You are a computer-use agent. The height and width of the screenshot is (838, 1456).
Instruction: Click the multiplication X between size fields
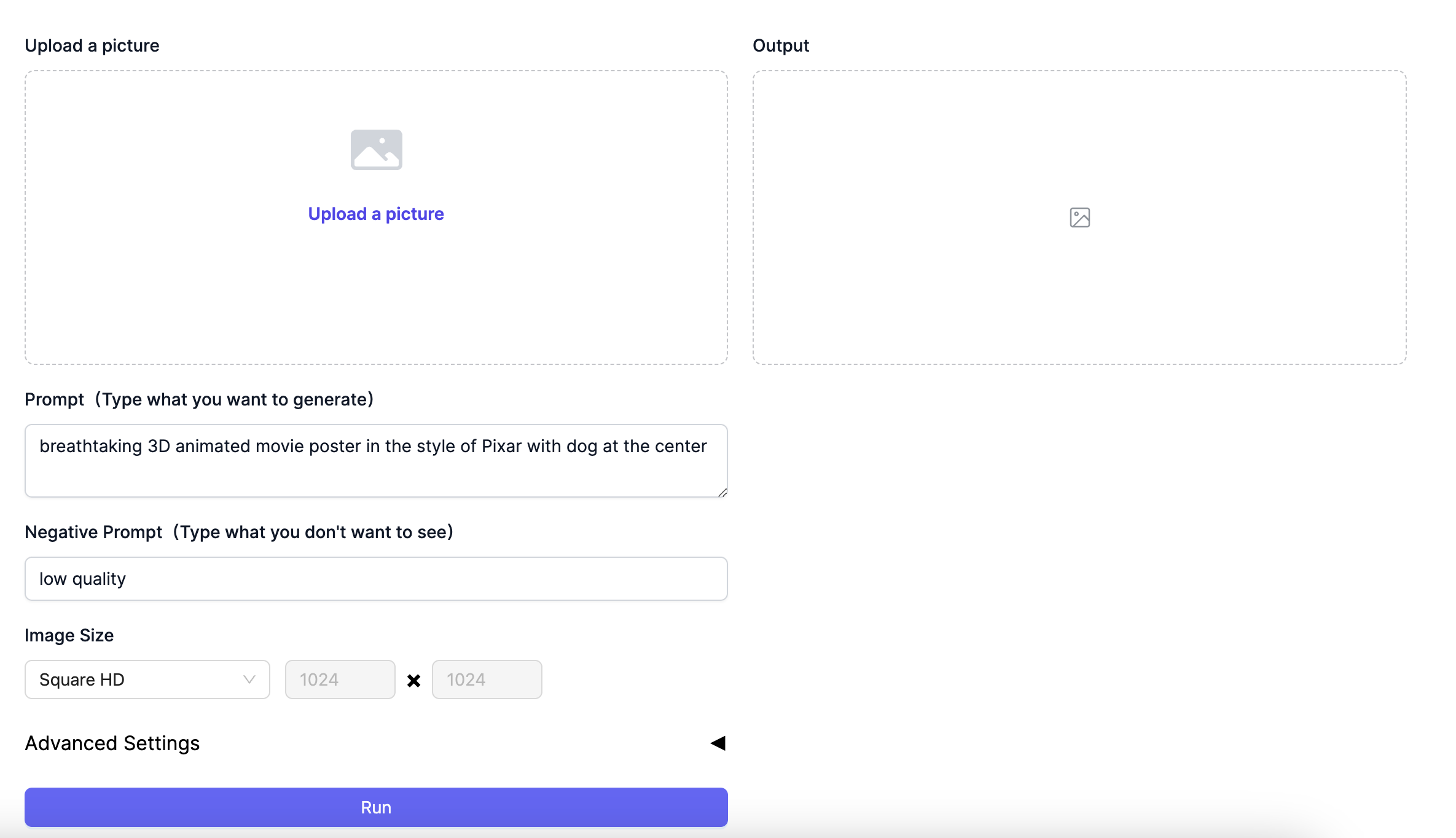tap(413, 681)
